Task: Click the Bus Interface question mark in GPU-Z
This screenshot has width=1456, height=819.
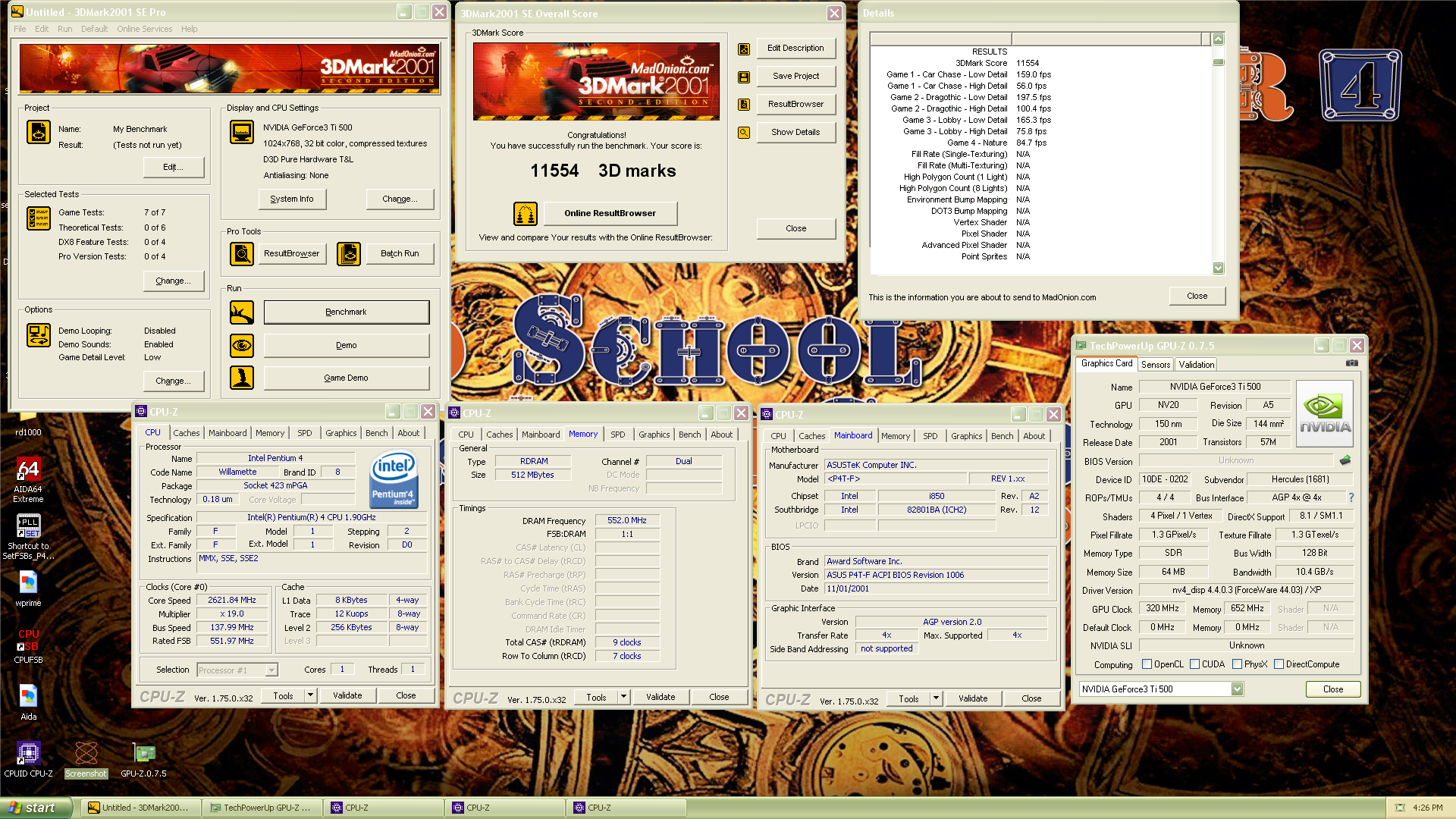Action: click(x=1351, y=497)
